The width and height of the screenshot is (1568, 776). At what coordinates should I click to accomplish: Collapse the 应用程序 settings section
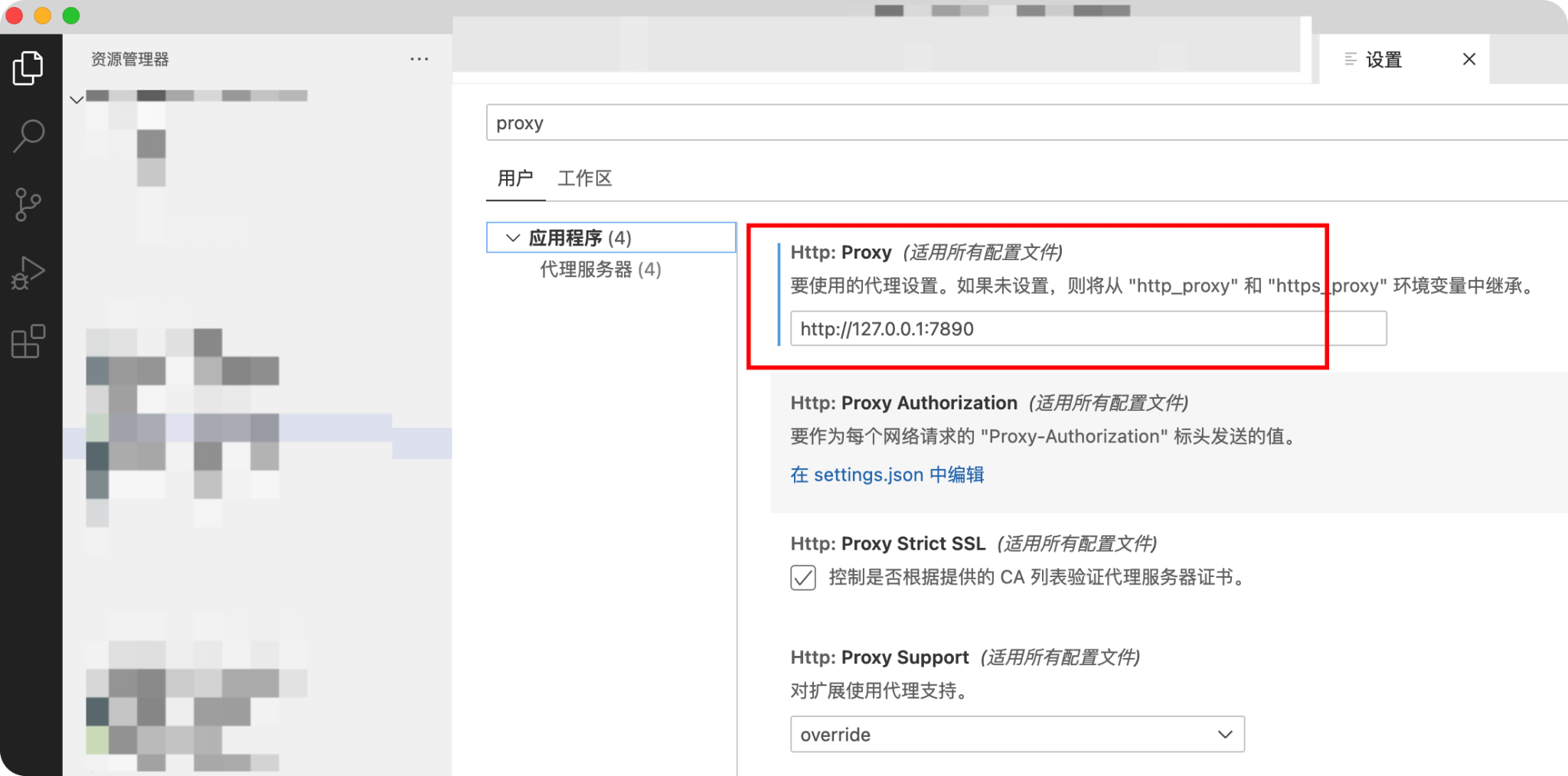[511, 237]
